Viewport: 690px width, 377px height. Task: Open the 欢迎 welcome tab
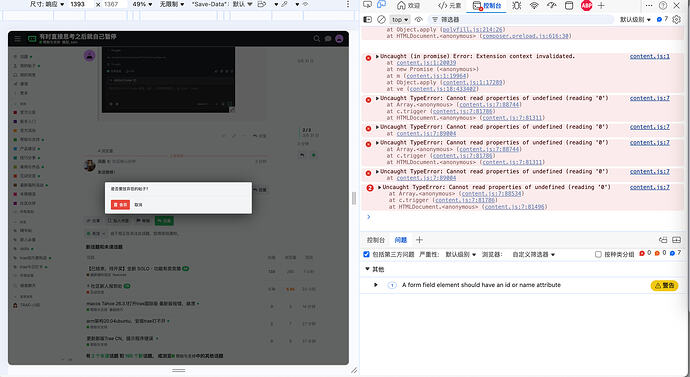pos(408,5)
